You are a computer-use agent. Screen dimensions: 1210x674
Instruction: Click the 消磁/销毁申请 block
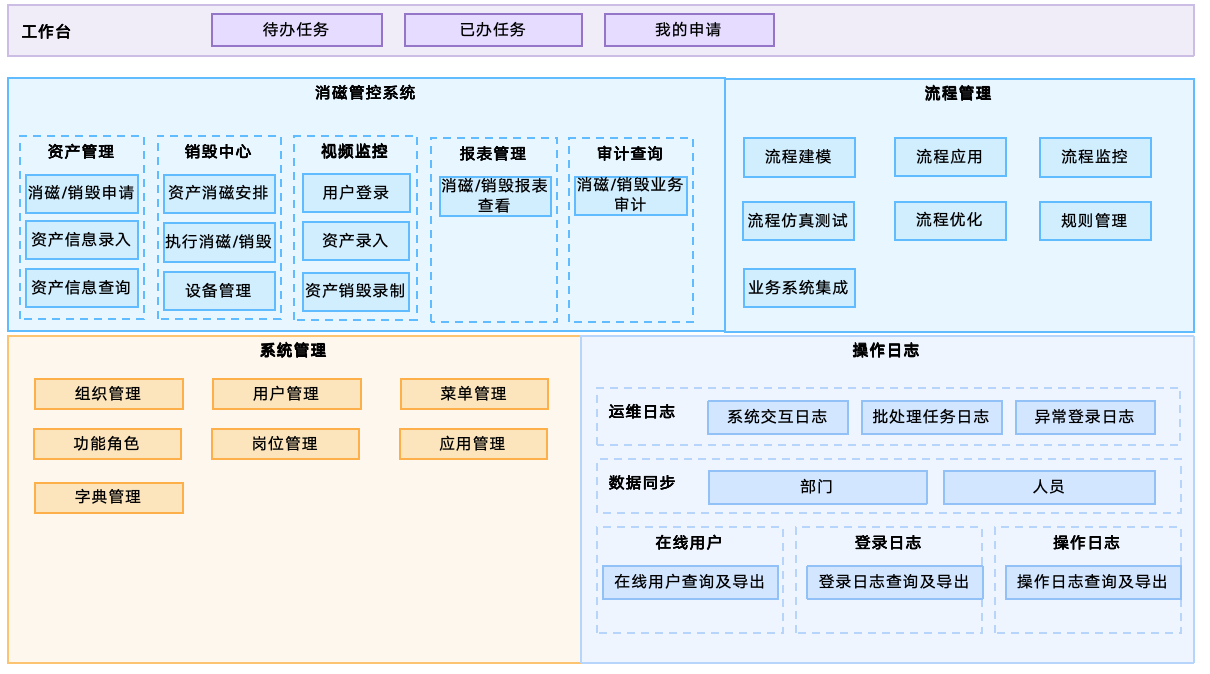click(82, 193)
